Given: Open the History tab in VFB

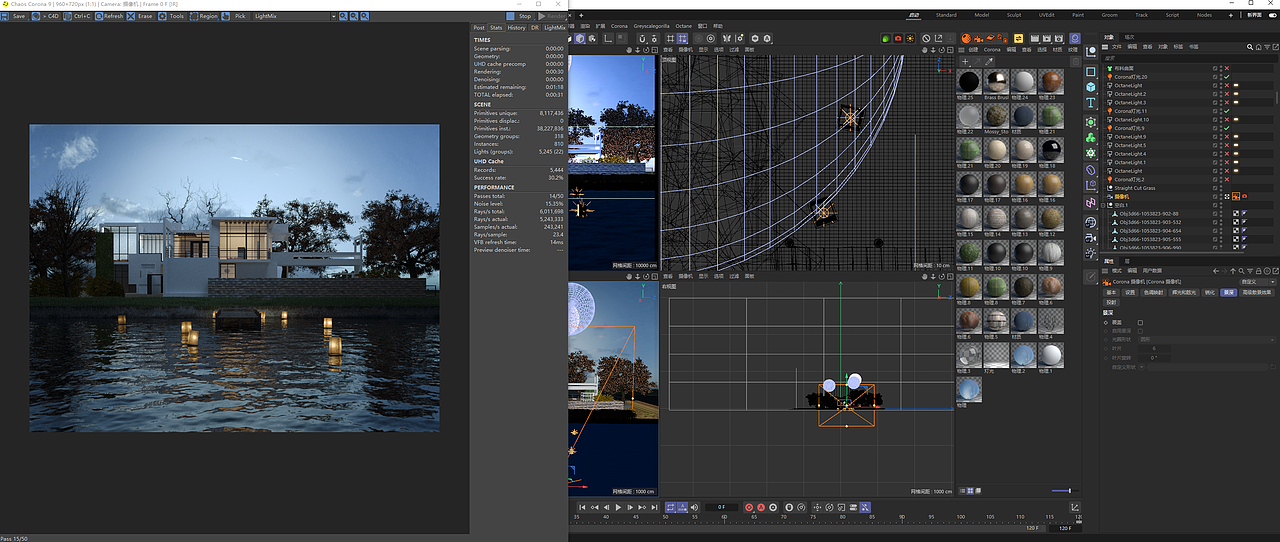Looking at the screenshot, I should pos(516,28).
